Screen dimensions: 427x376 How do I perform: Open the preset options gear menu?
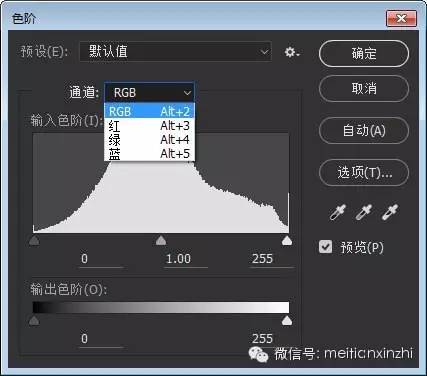tap(292, 52)
